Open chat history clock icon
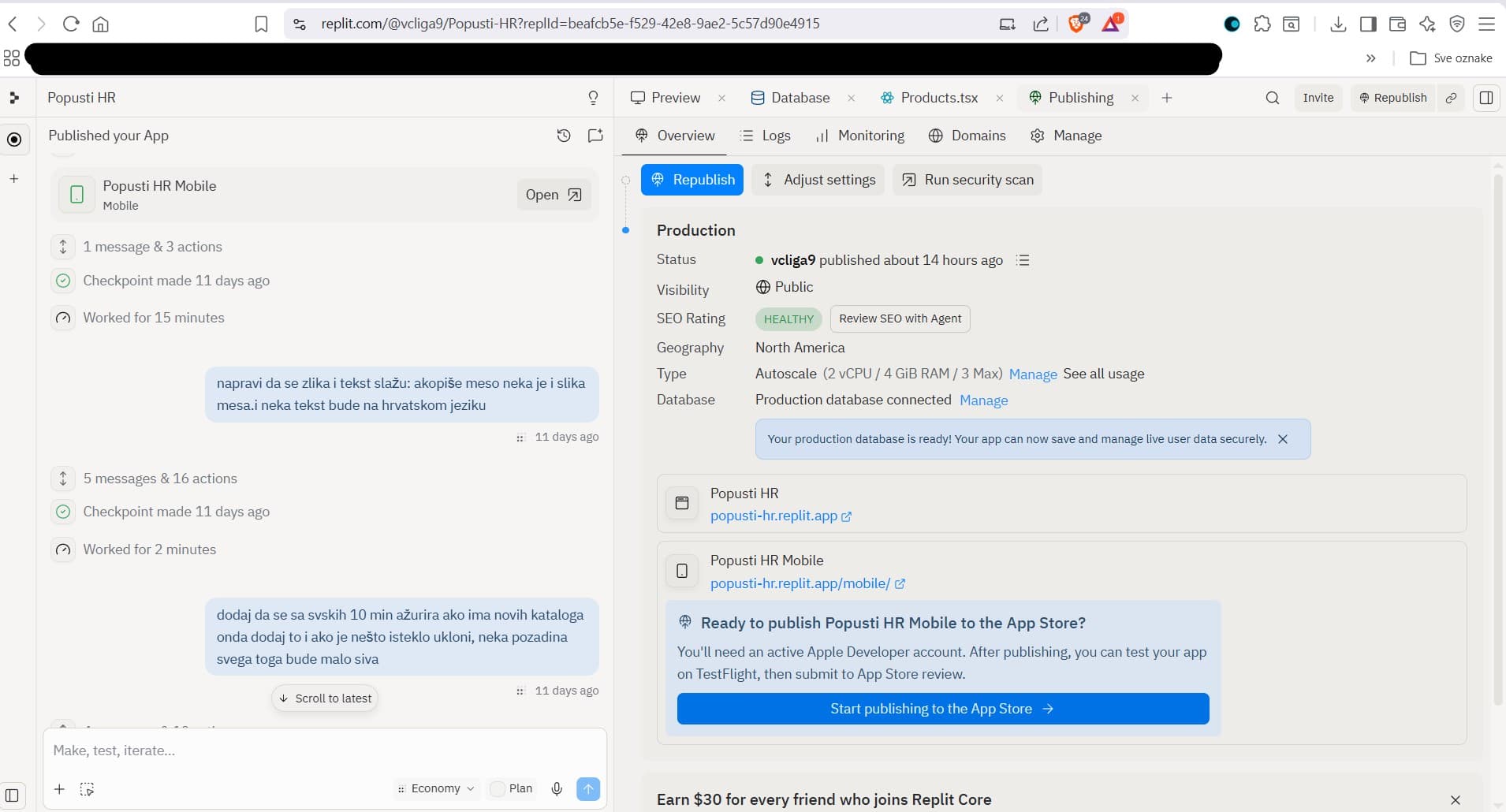This screenshot has height=812, width=1506. click(564, 136)
